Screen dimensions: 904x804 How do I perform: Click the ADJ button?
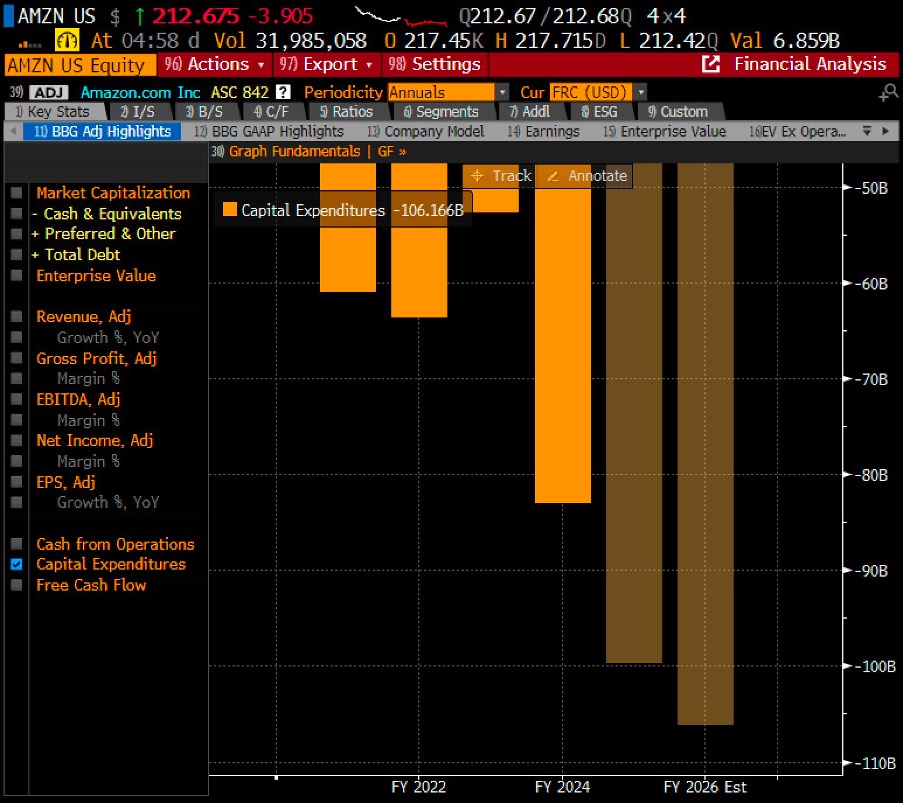[49, 92]
